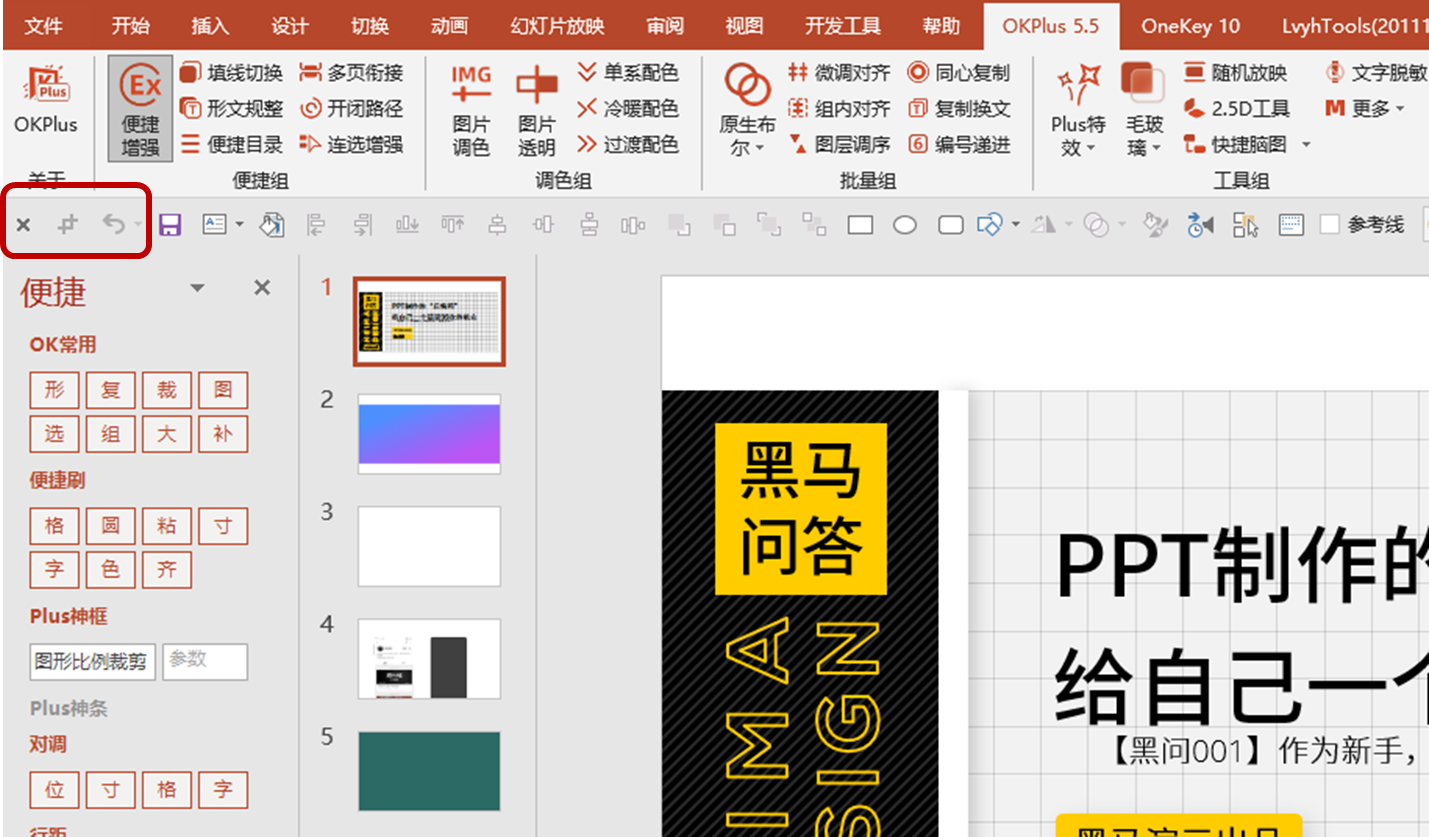Click the 过渡配色 tool
The height and width of the screenshot is (837, 1429).
628,145
